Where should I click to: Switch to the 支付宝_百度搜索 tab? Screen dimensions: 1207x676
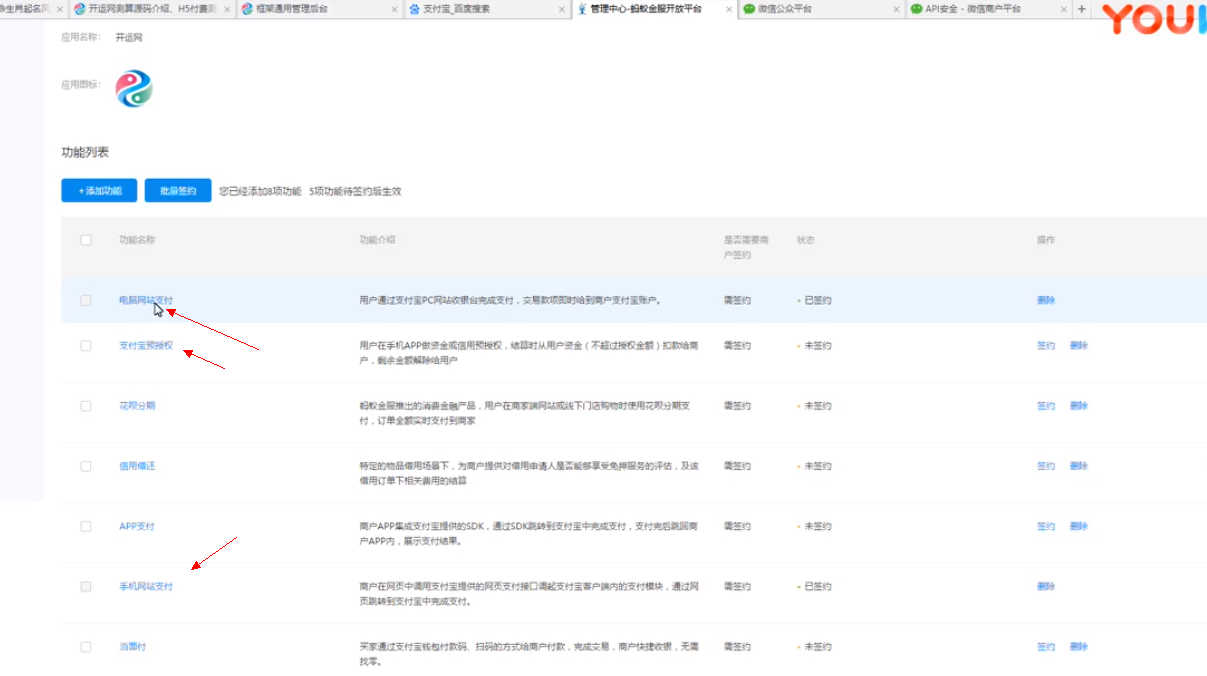tap(488, 9)
